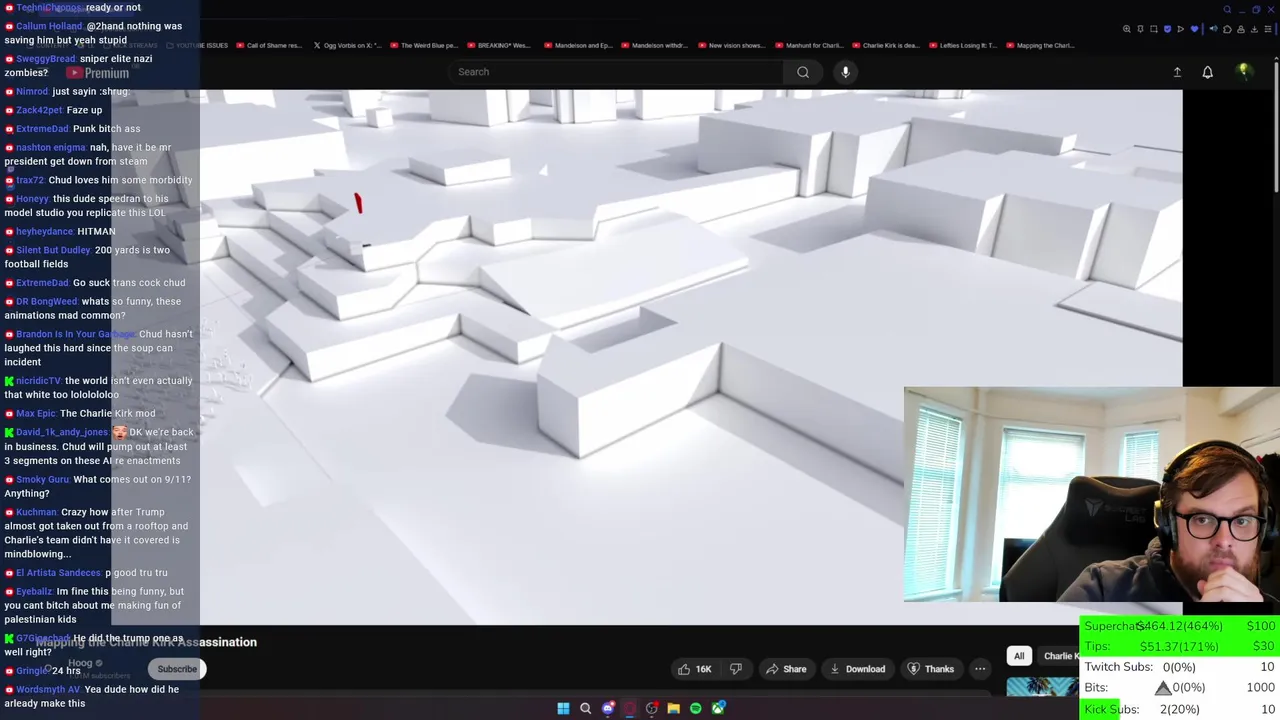Open the recommended video thumbnail below chips
1280x720 pixels.
pos(1042,686)
